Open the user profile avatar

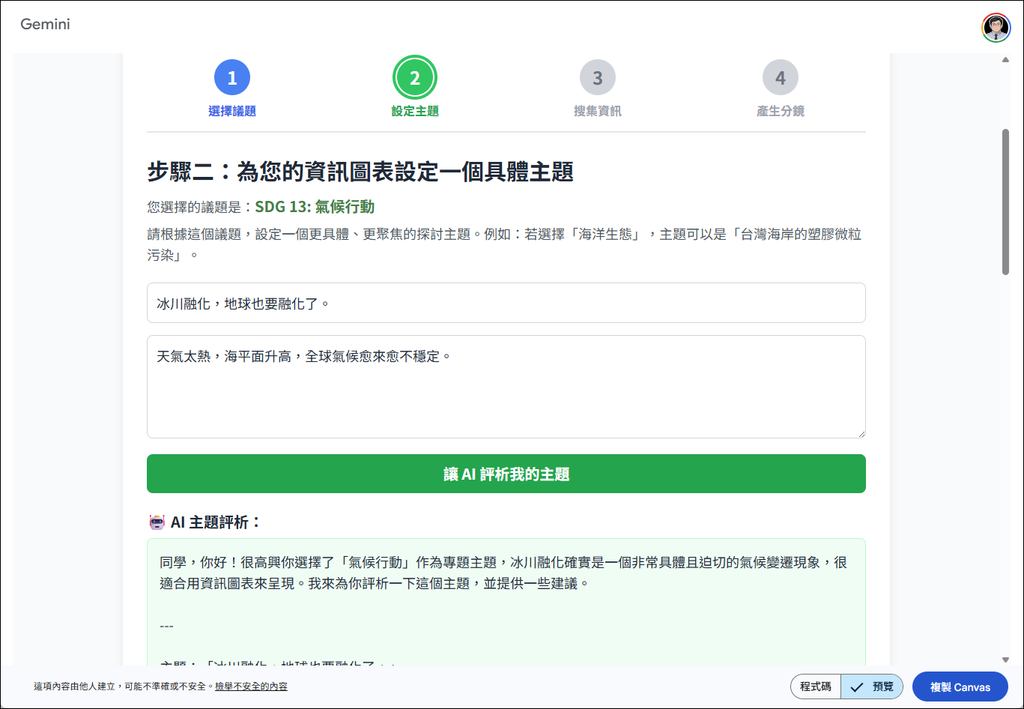tap(995, 27)
